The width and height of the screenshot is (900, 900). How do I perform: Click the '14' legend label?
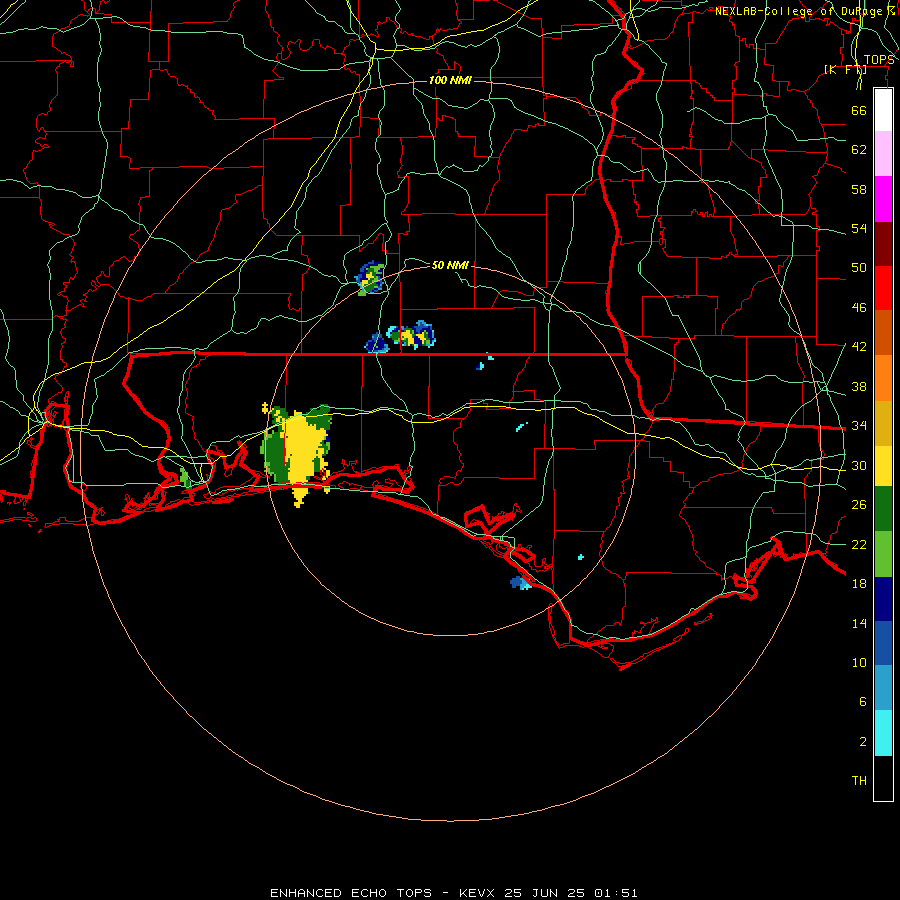pyautogui.click(x=859, y=623)
